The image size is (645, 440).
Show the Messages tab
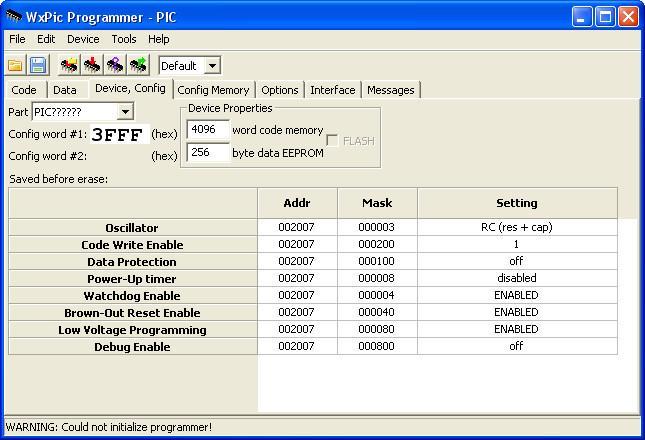(391, 90)
